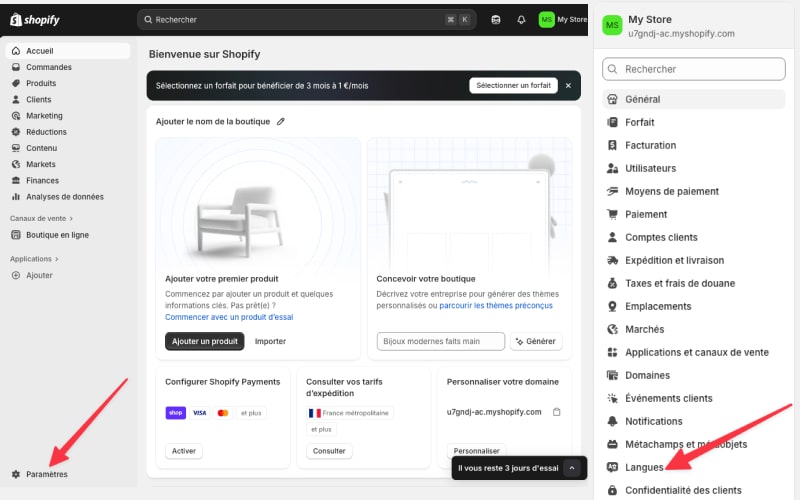This screenshot has height=500, width=800.
Task: Click the settings Rechercher search field
Action: coord(694,69)
